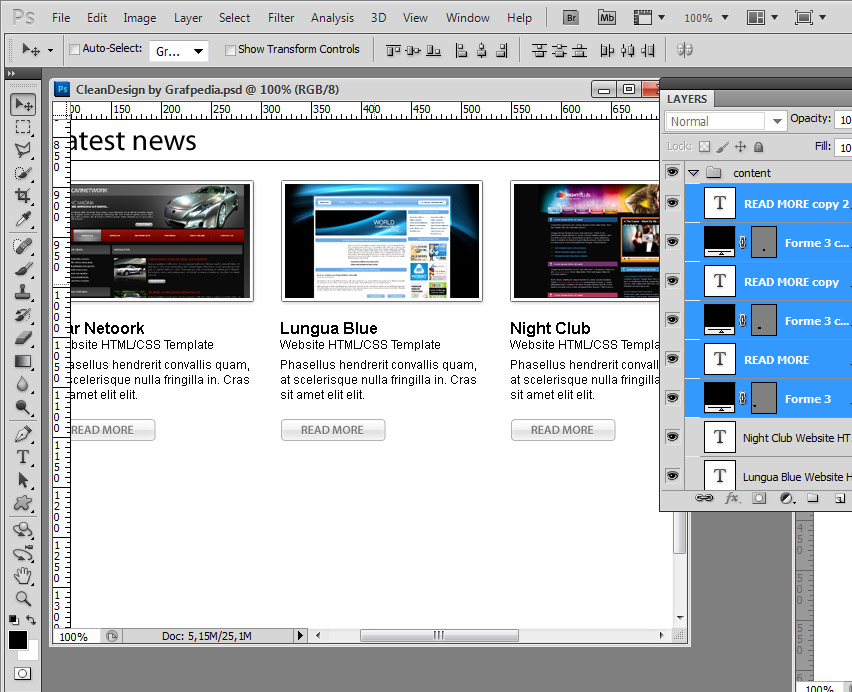
Task: Select the Gradient tool
Action: (23, 361)
